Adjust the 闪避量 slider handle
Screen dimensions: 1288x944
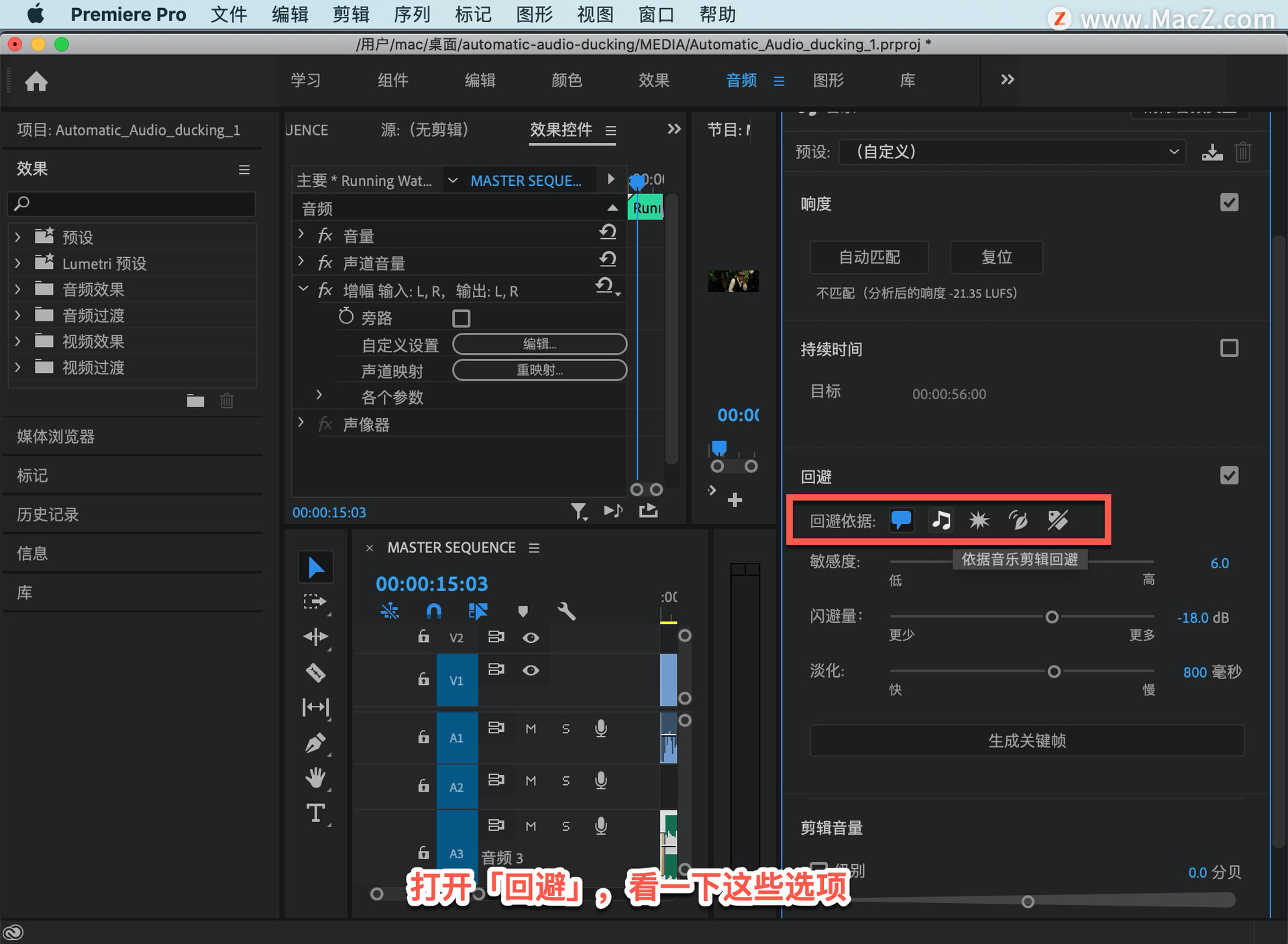click(1052, 617)
